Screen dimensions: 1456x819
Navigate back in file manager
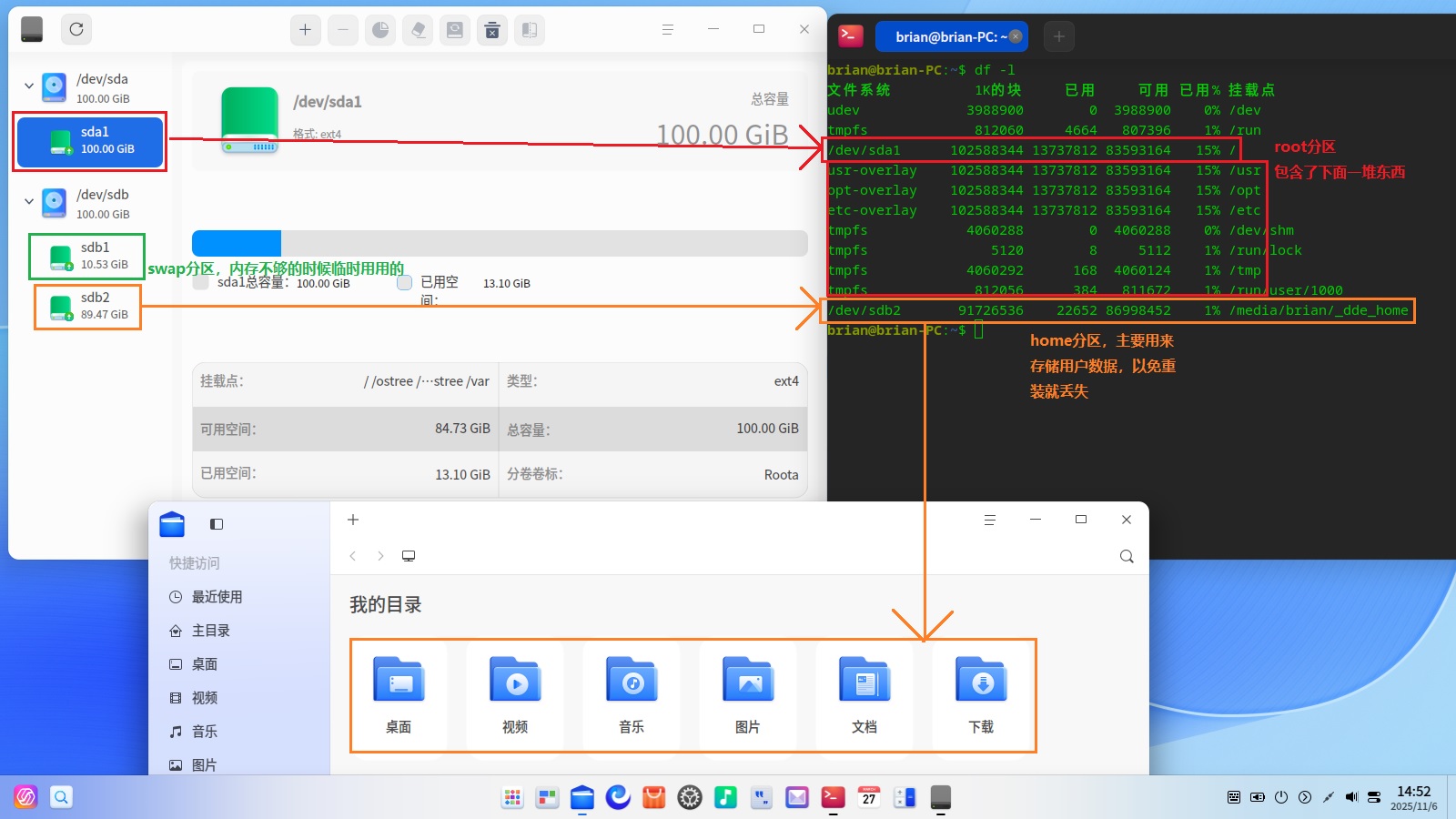[353, 556]
